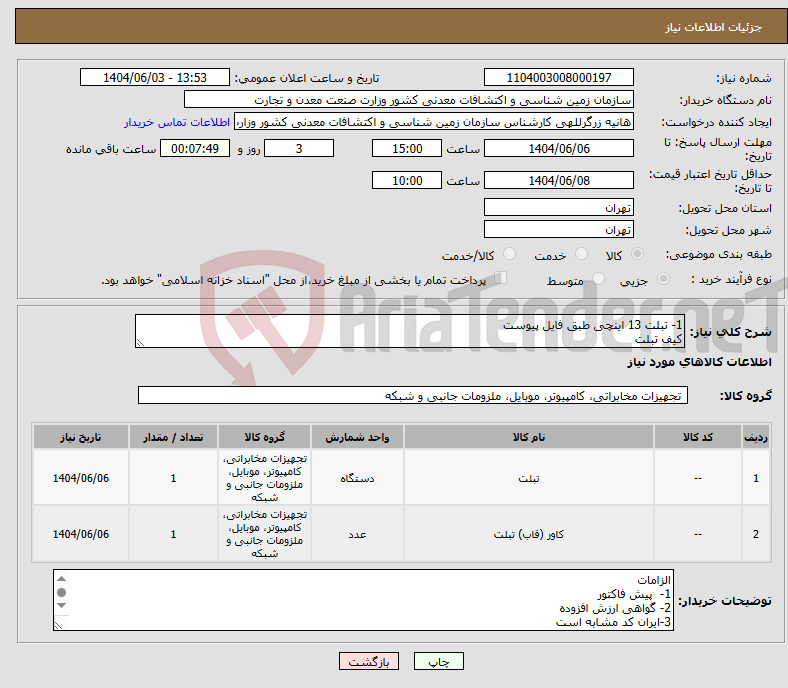Toggle the Islamic treasury payment checkbox
Image resolution: width=788 pixels, height=688 pixels.
501,278
